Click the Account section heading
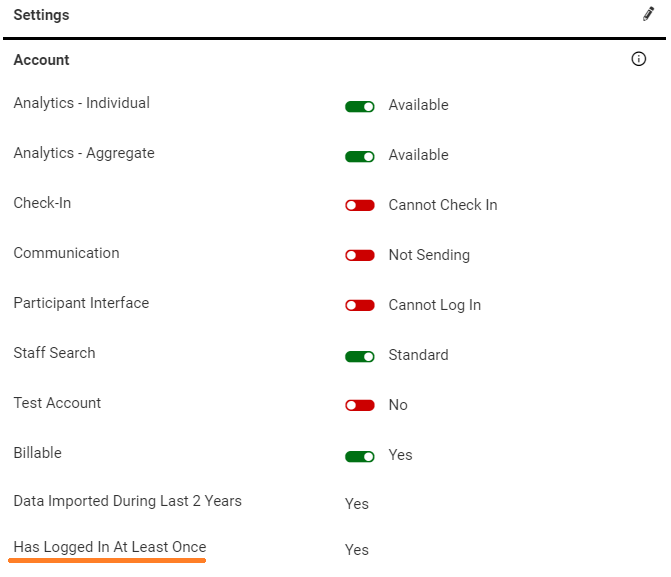 click(41, 60)
